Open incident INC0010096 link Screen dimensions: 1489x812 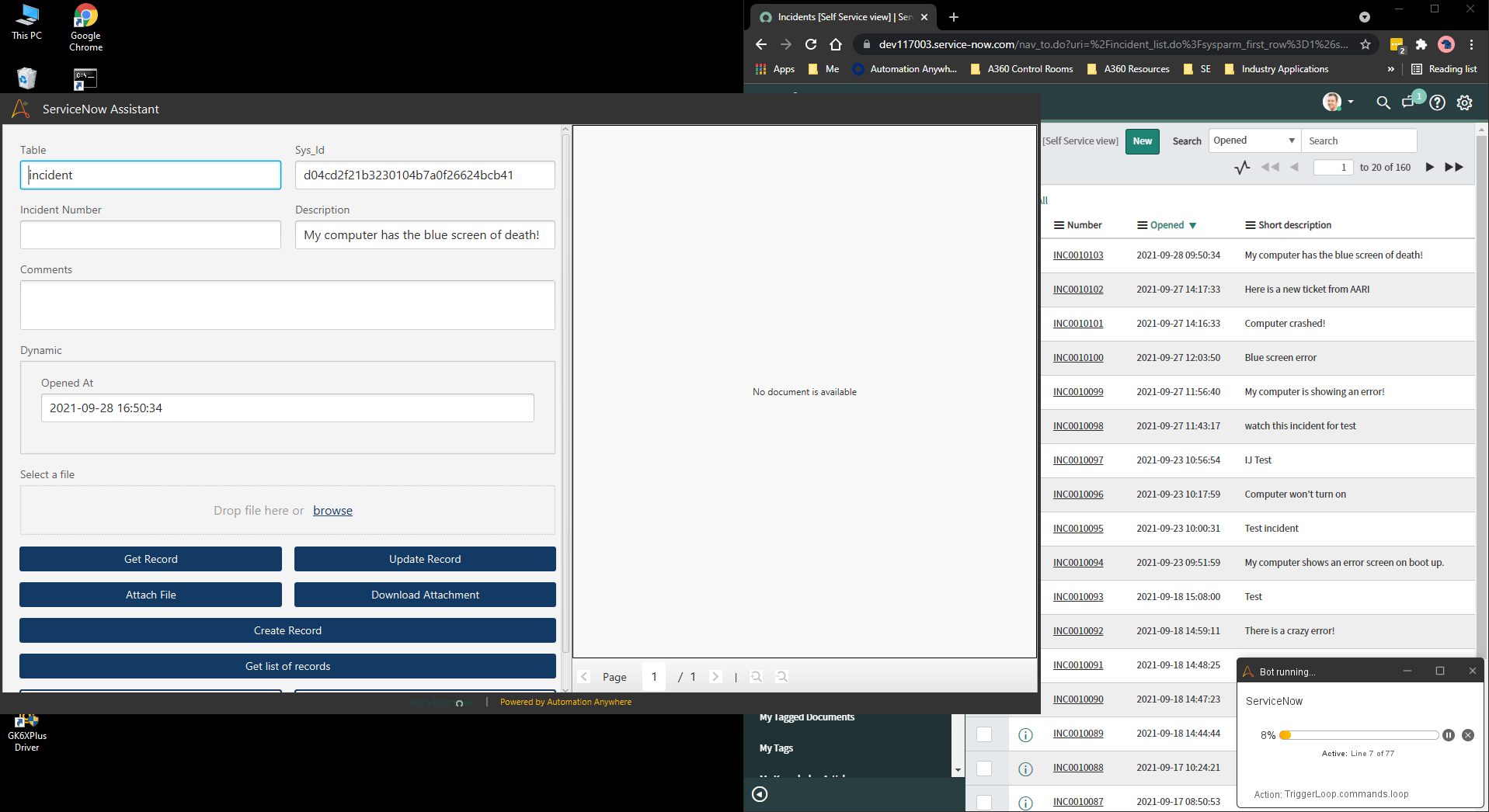point(1078,494)
